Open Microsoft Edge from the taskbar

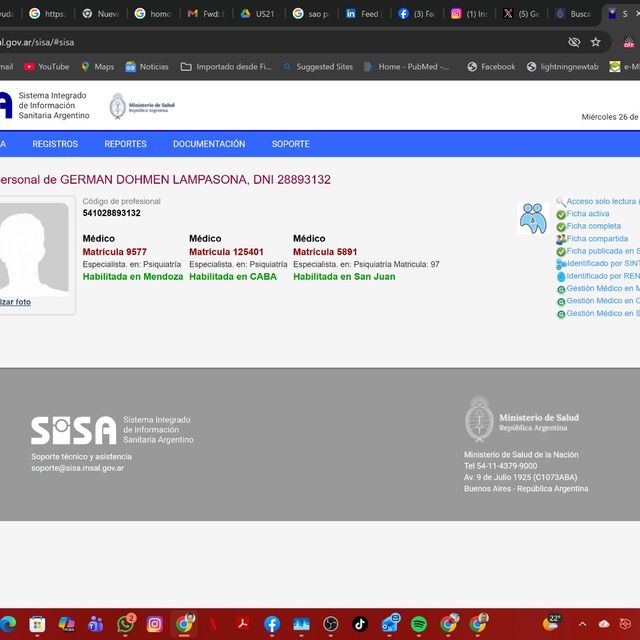click(x=8, y=624)
